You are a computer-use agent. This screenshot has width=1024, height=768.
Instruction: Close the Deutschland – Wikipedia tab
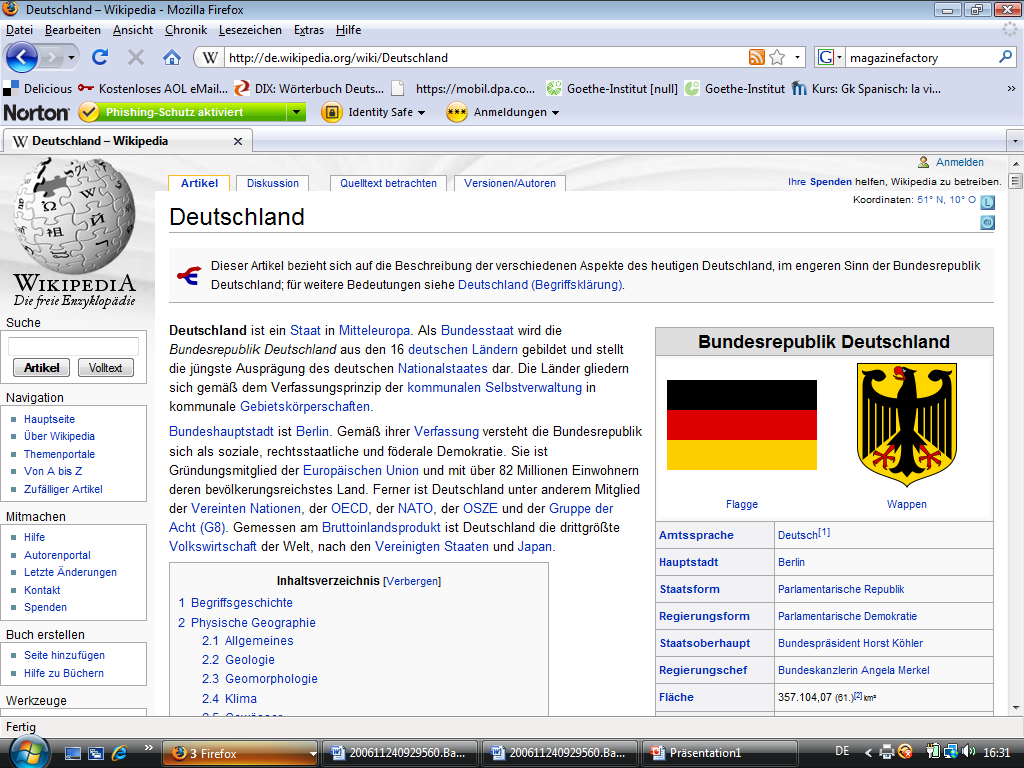pos(238,141)
